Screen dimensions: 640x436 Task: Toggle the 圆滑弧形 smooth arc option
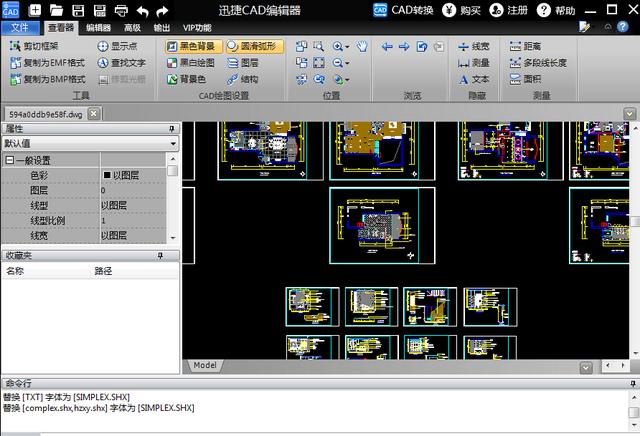tap(255, 46)
